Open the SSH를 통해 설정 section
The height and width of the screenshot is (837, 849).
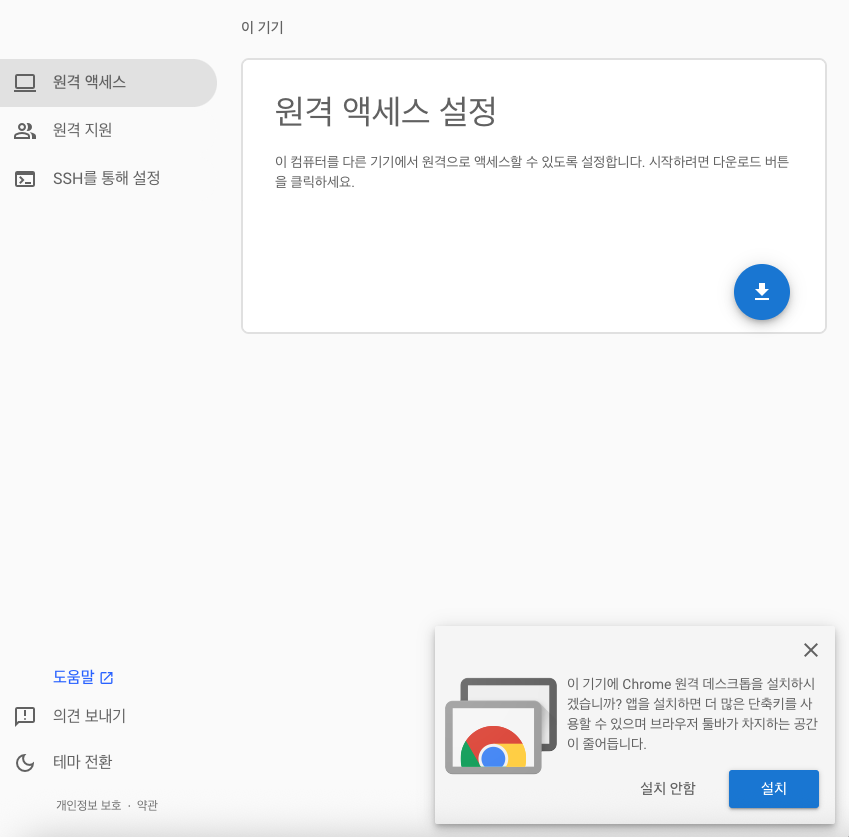[105, 178]
